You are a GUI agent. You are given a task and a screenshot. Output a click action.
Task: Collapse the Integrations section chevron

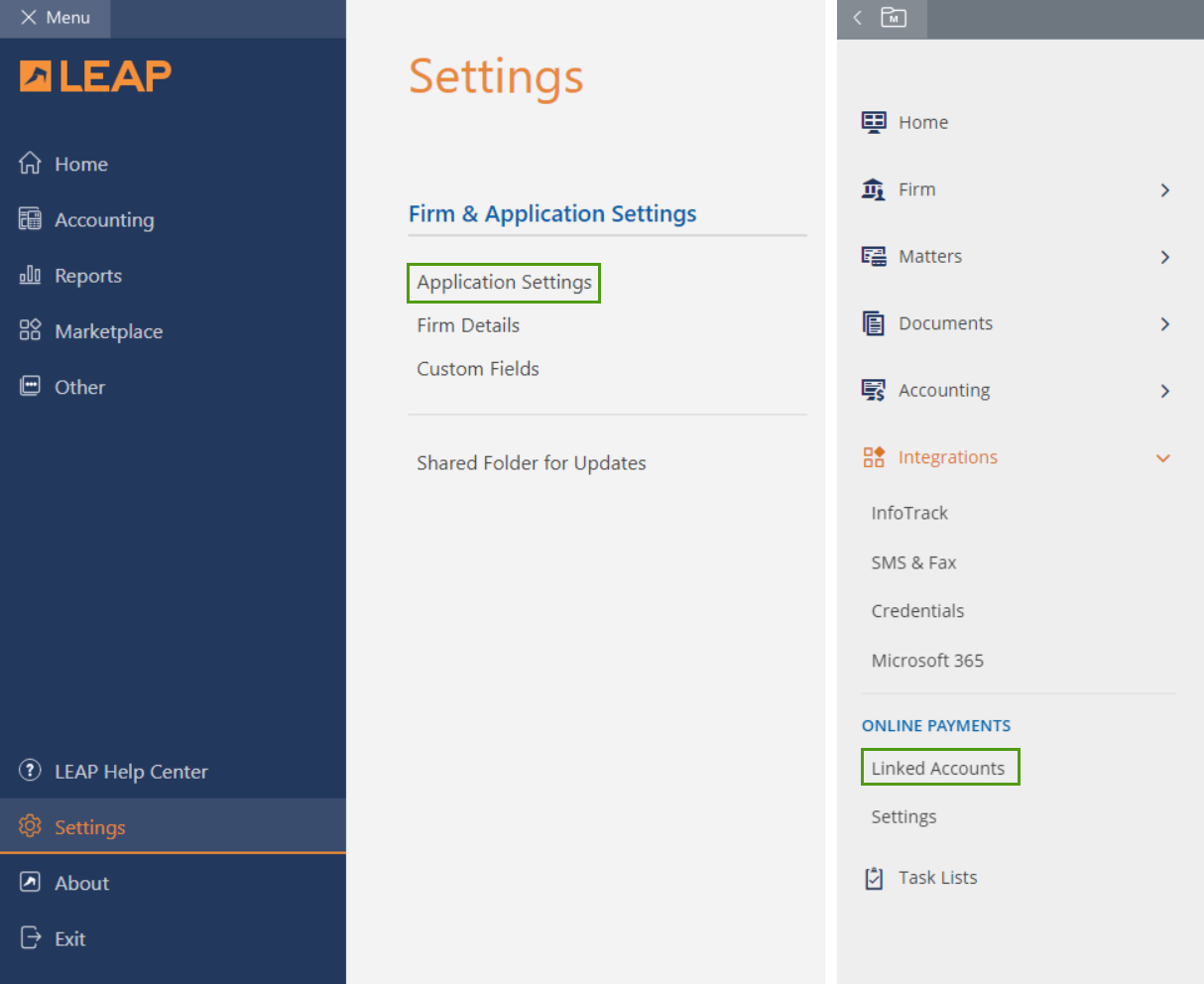point(1163,458)
